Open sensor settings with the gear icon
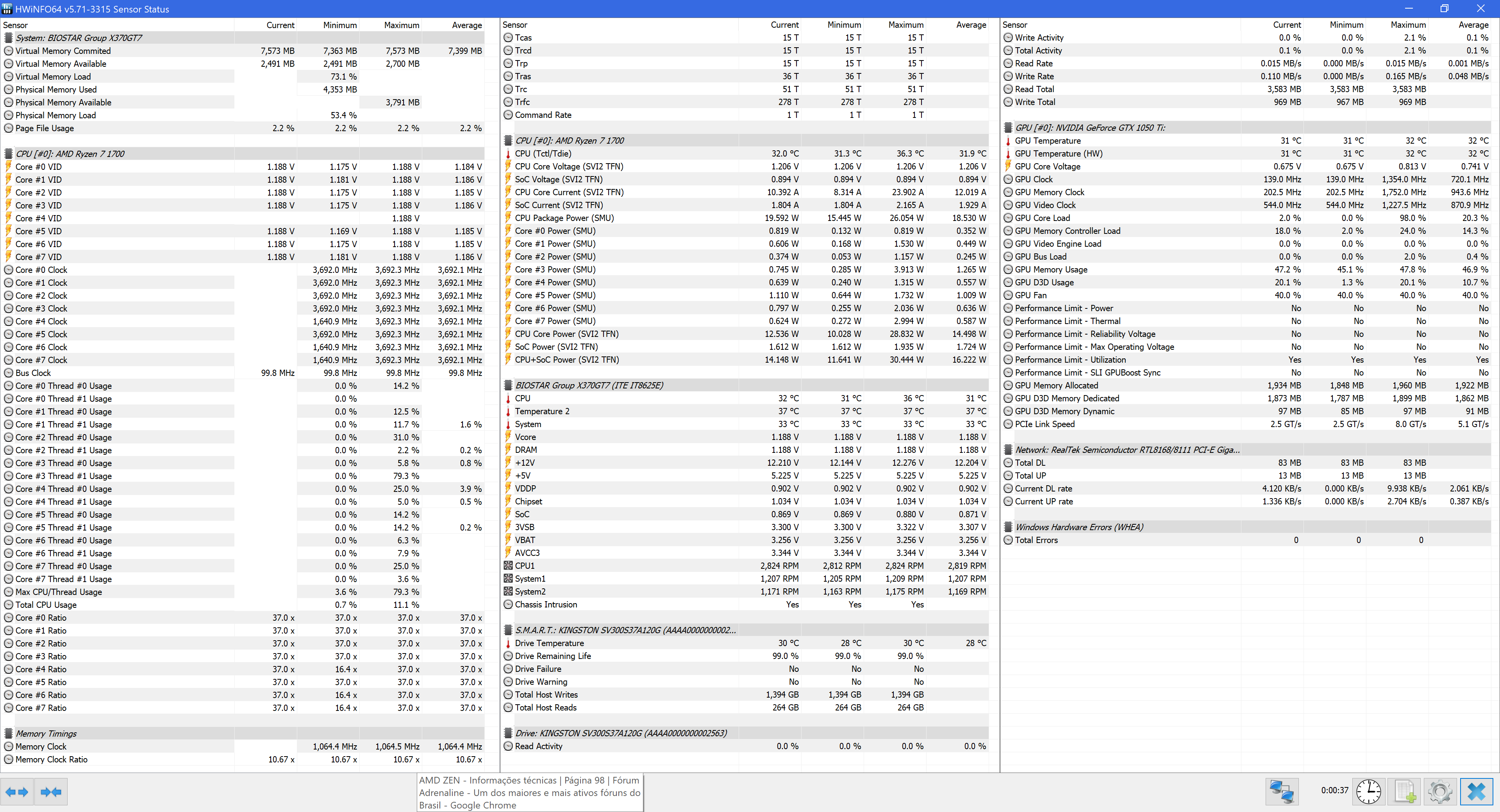 click(1441, 792)
